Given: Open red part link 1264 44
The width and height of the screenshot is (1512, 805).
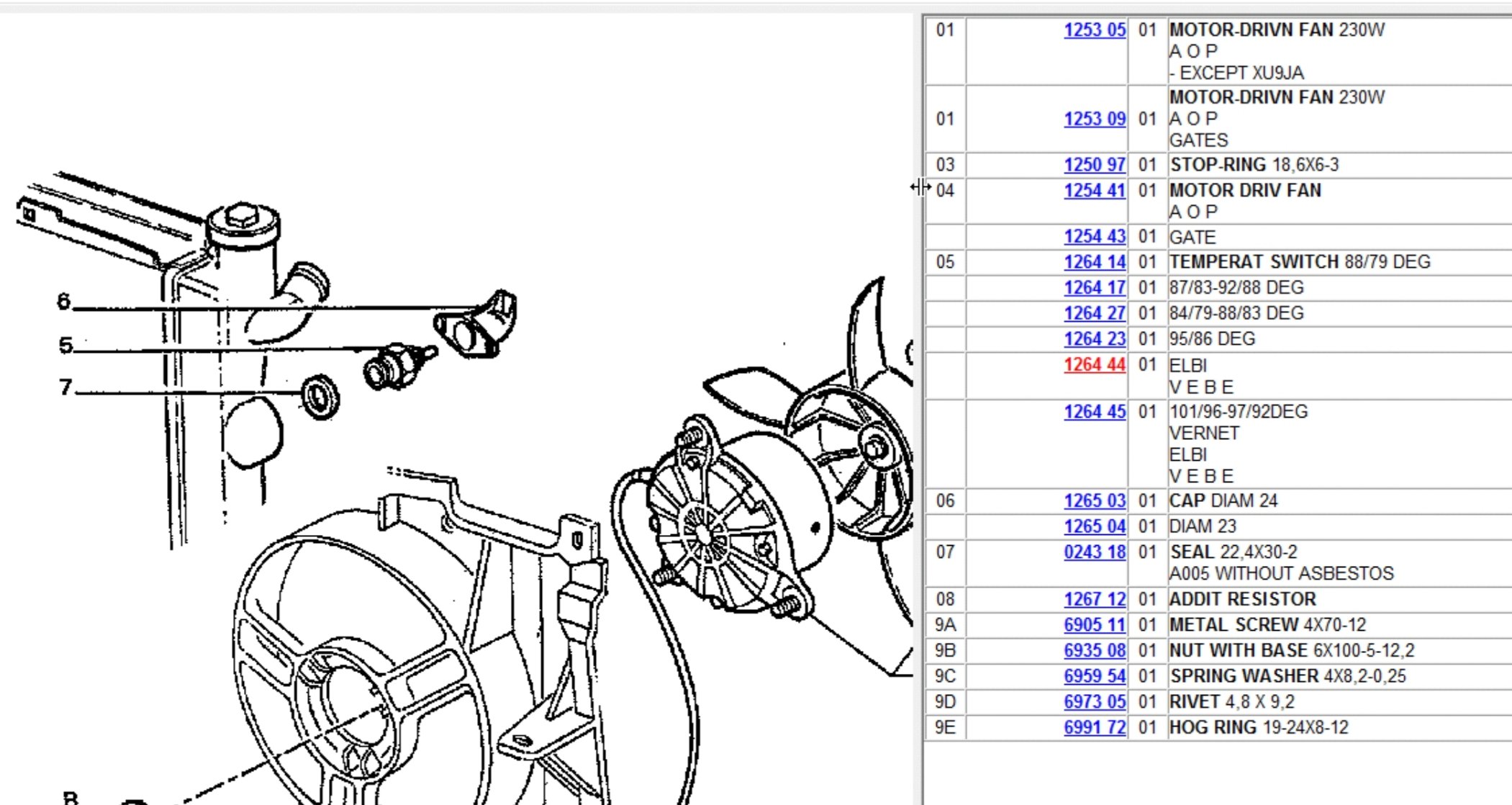Looking at the screenshot, I should [x=1095, y=365].
